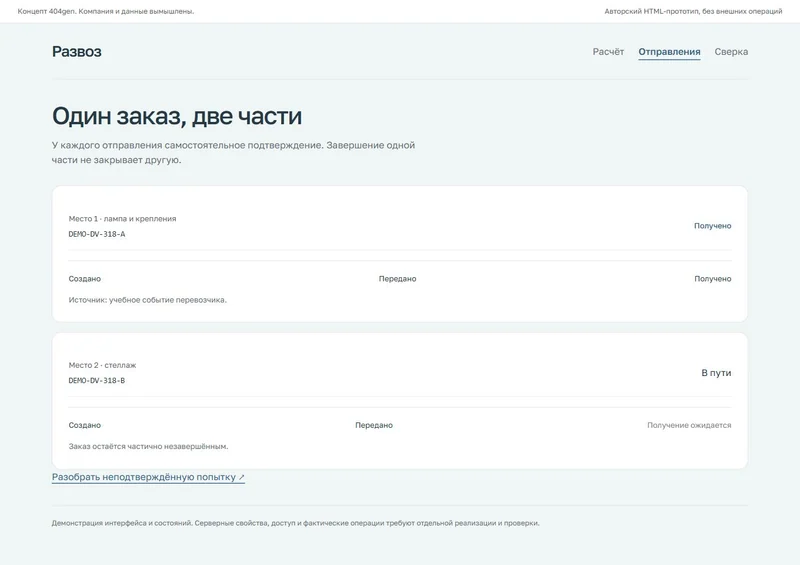Click the Создано step of the DEMO-DV-318-A card
800x565 pixels.
tap(85, 279)
